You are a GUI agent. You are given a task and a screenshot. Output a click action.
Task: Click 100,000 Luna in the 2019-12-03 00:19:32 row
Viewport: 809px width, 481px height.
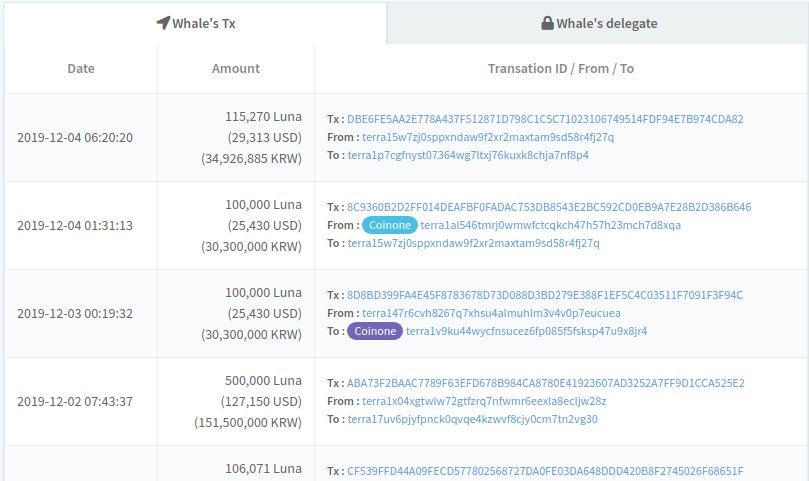coord(263,293)
